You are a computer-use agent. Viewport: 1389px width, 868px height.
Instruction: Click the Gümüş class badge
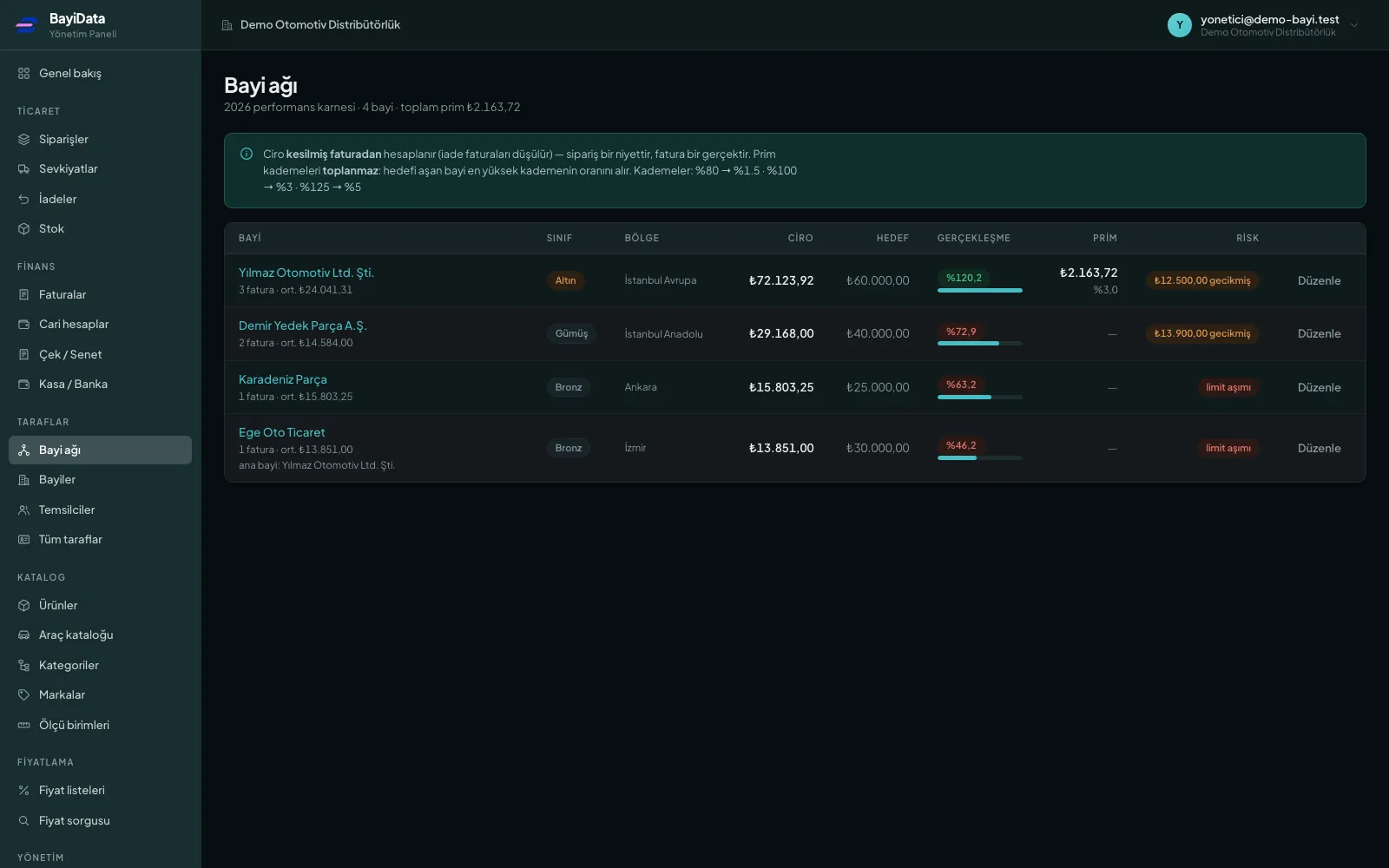[x=571, y=333]
